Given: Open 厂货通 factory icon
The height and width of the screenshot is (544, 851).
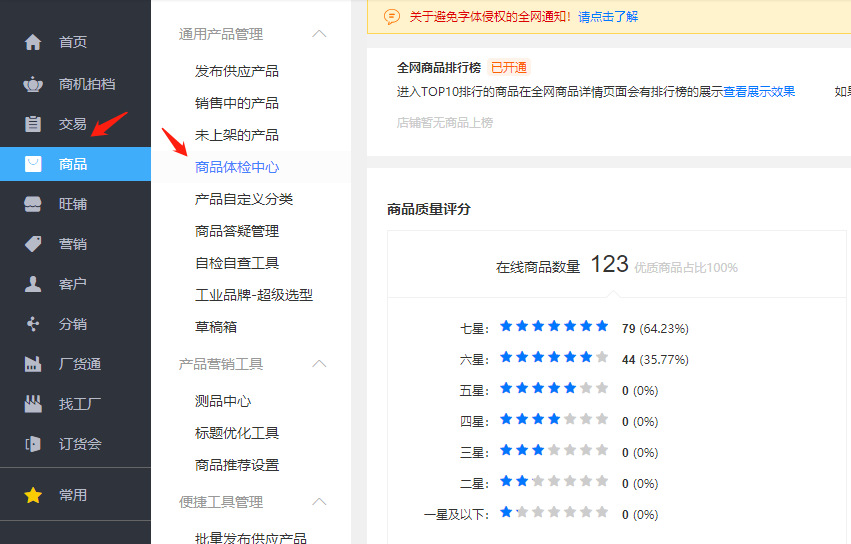Looking at the screenshot, I should [x=33, y=364].
